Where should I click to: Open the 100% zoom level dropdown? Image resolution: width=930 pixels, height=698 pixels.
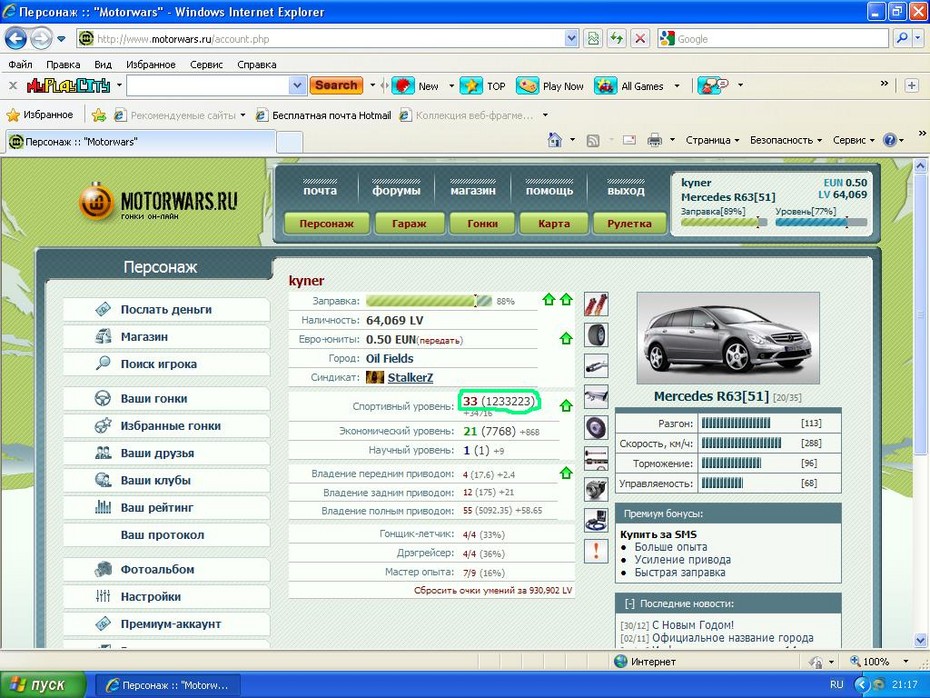point(906,661)
